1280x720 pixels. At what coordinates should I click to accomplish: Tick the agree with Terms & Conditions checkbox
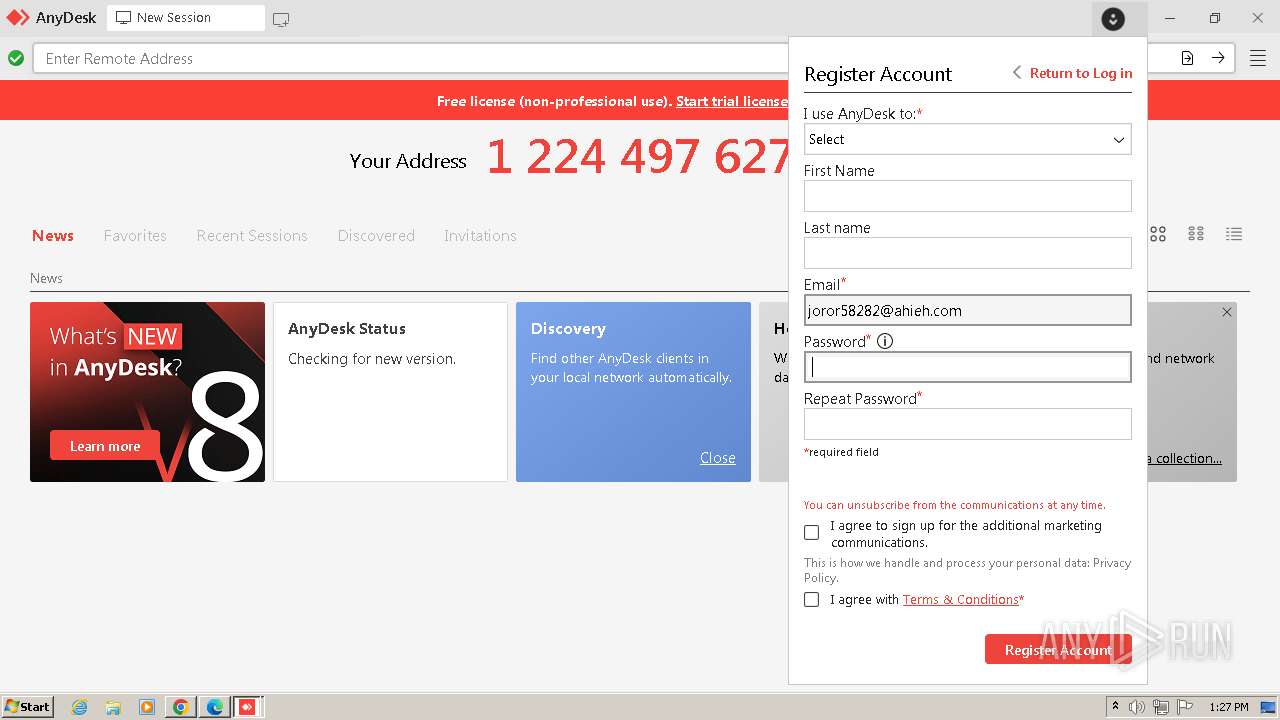coord(812,600)
